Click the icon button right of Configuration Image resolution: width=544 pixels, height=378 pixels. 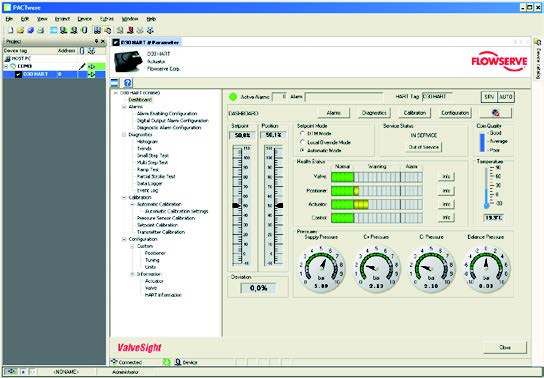[x=495, y=113]
